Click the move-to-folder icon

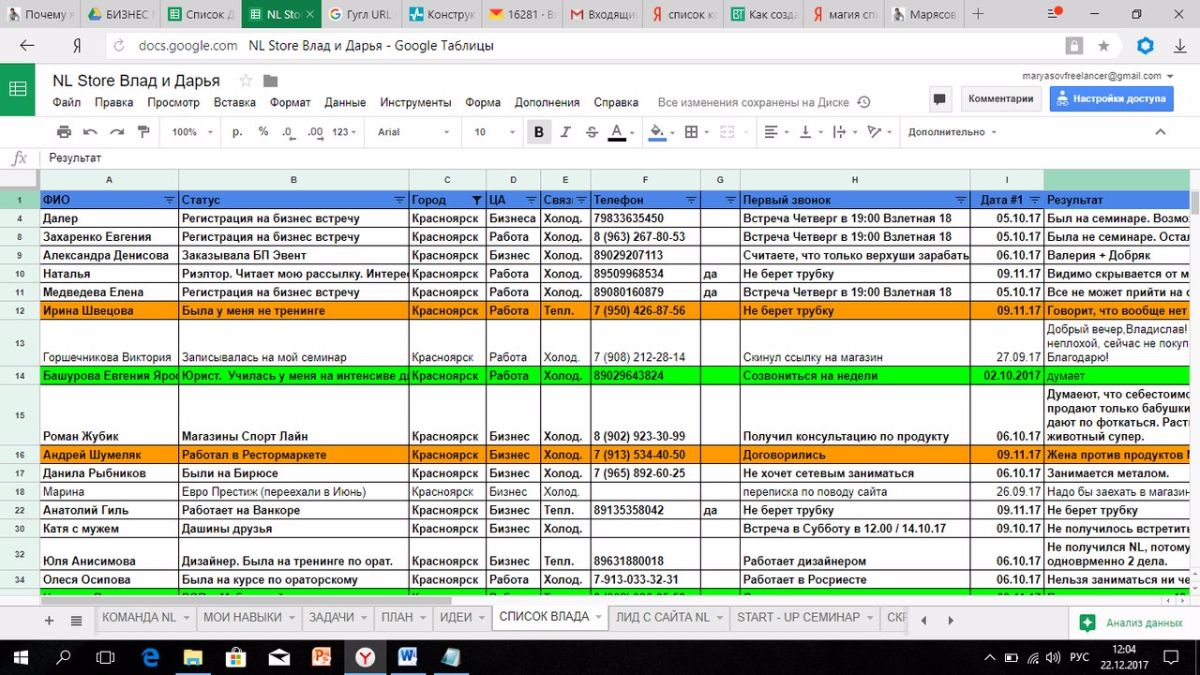[269, 80]
